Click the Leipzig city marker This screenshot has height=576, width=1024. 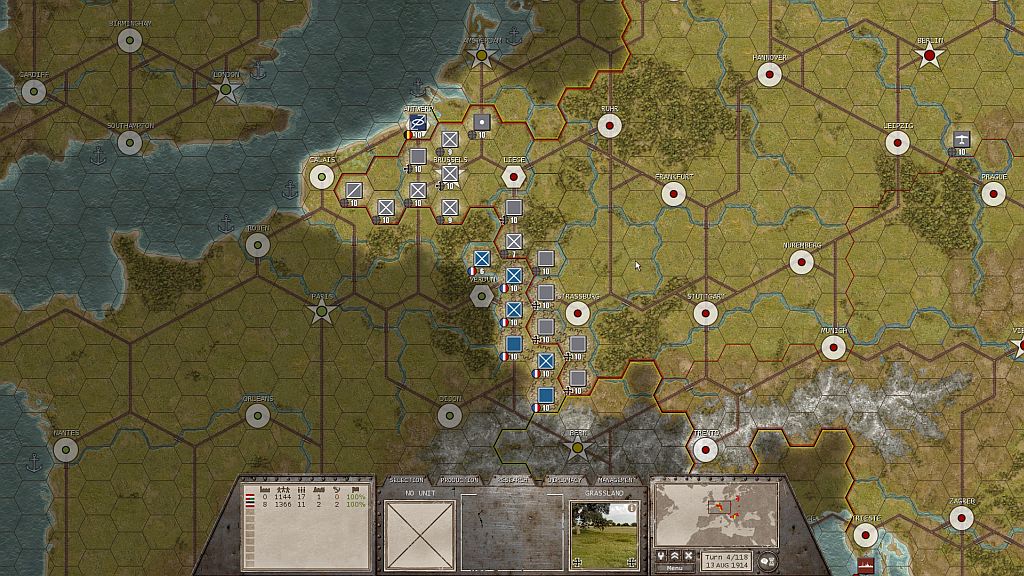tap(897, 142)
